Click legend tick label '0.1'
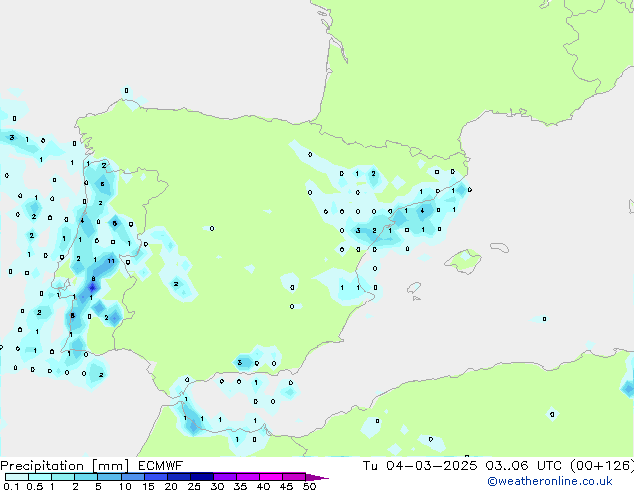Screen dimensions: 634x490 11,486
